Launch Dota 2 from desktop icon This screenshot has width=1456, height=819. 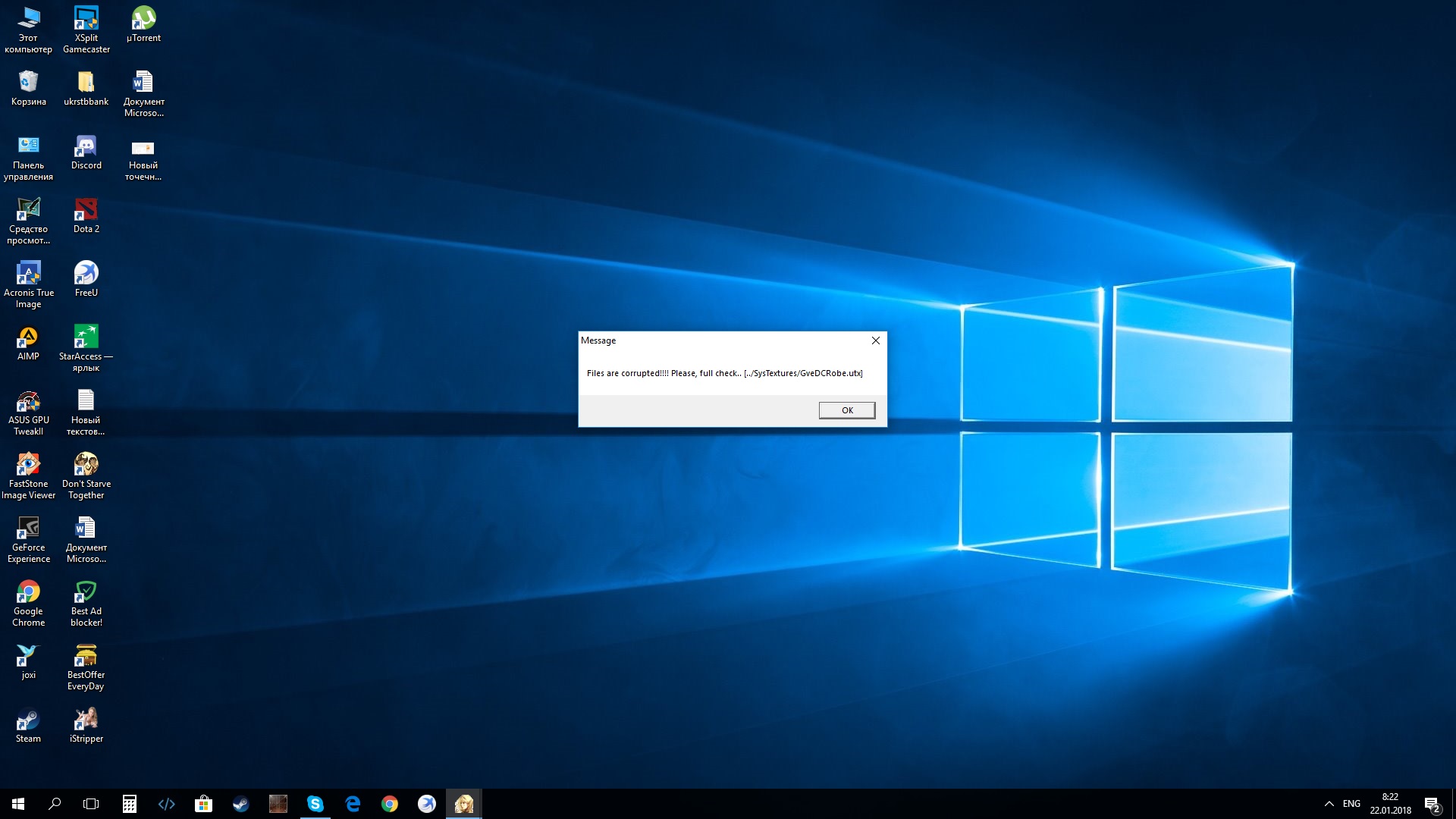[85, 212]
